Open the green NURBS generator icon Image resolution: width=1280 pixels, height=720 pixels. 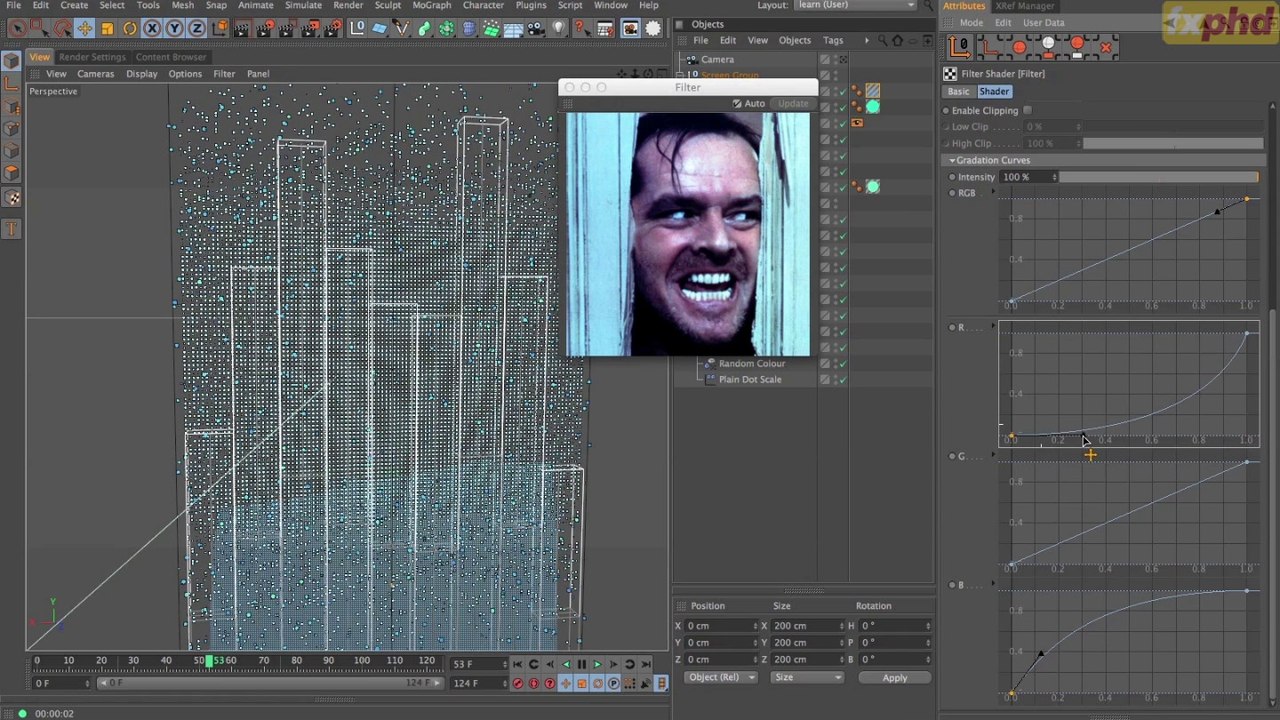click(425, 28)
